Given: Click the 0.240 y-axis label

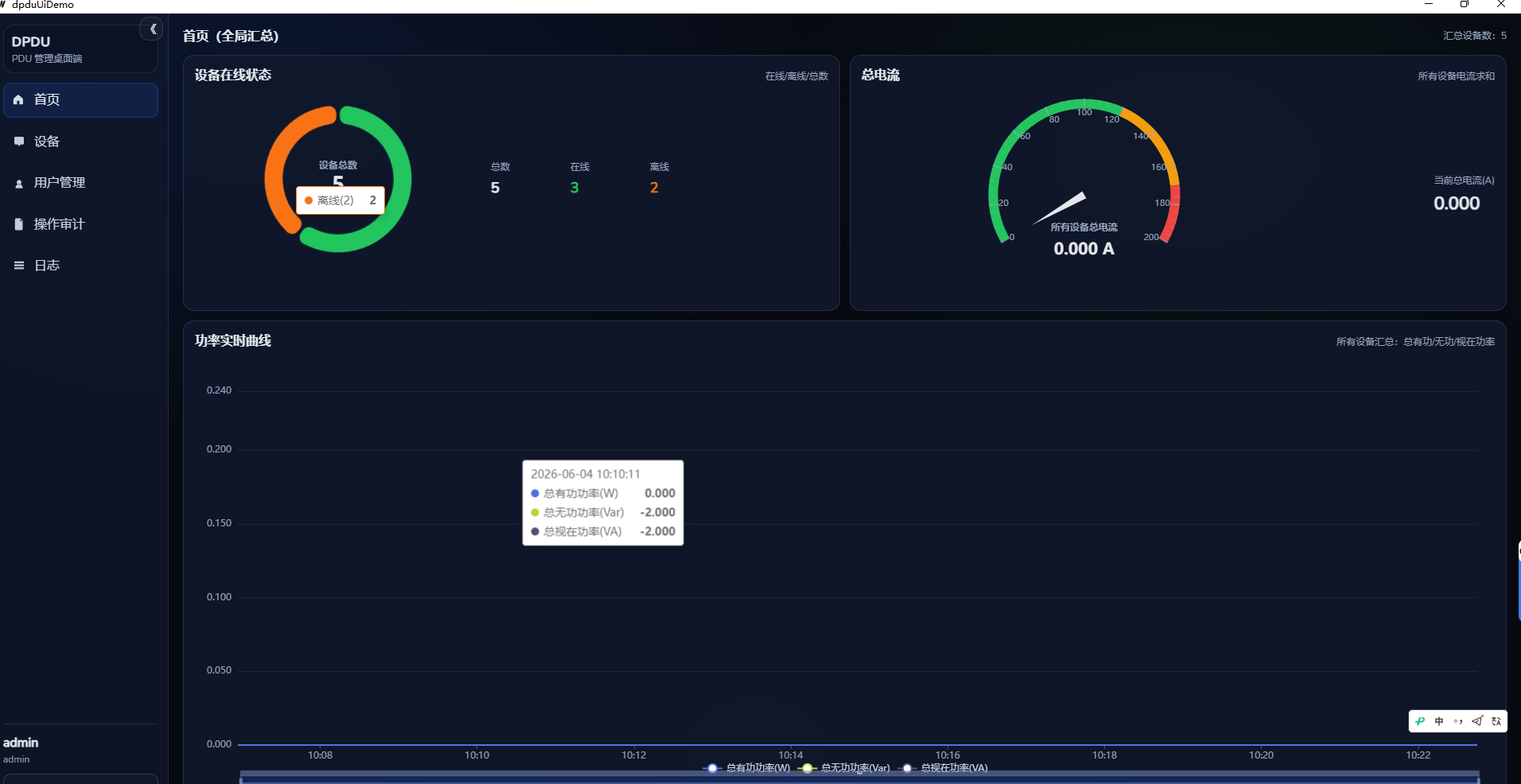Looking at the screenshot, I should [219, 390].
